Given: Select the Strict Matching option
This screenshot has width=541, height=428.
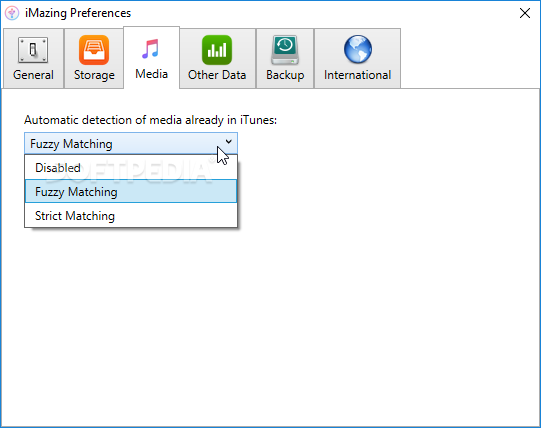Looking at the screenshot, I should 131,216.
